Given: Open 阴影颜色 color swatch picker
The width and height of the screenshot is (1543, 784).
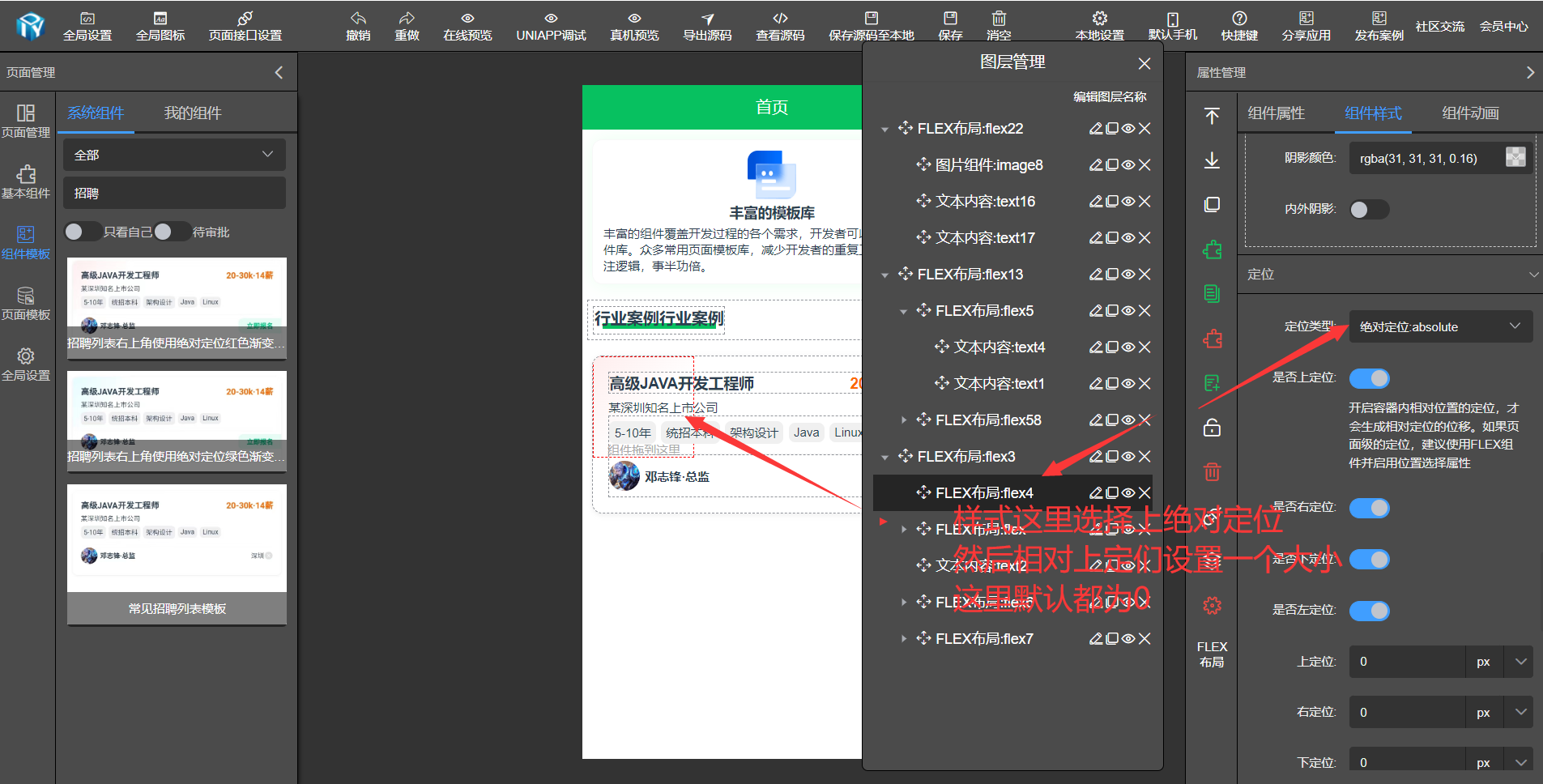Looking at the screenshot, I should tap(1515, 157).
